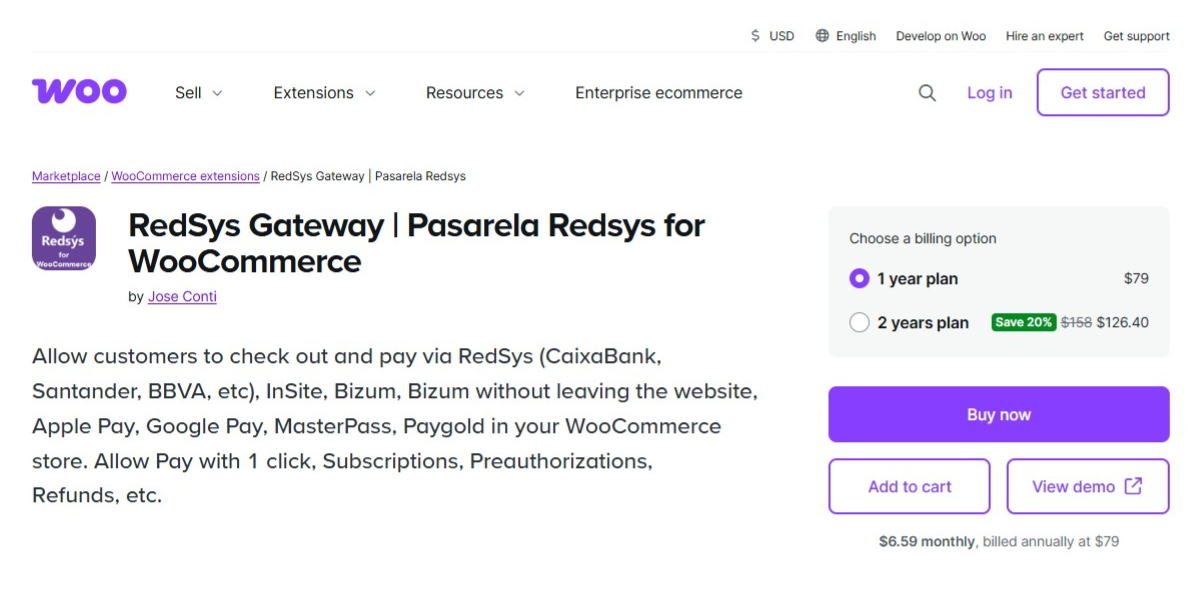Open Enterprise ecommerce menu item
1200x600 pixels.
tap(658, 93)
